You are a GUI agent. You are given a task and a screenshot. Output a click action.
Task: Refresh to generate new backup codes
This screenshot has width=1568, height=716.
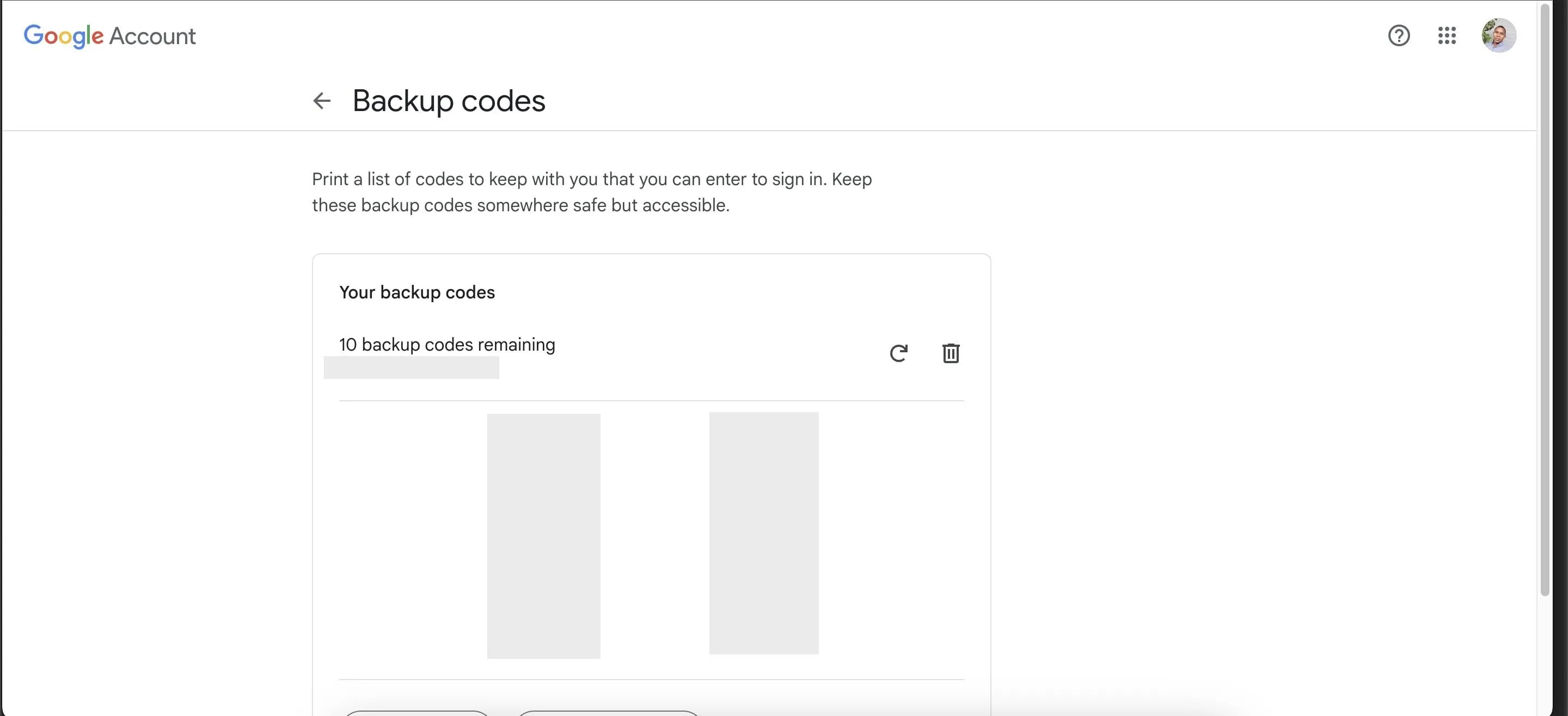[899, 353]
